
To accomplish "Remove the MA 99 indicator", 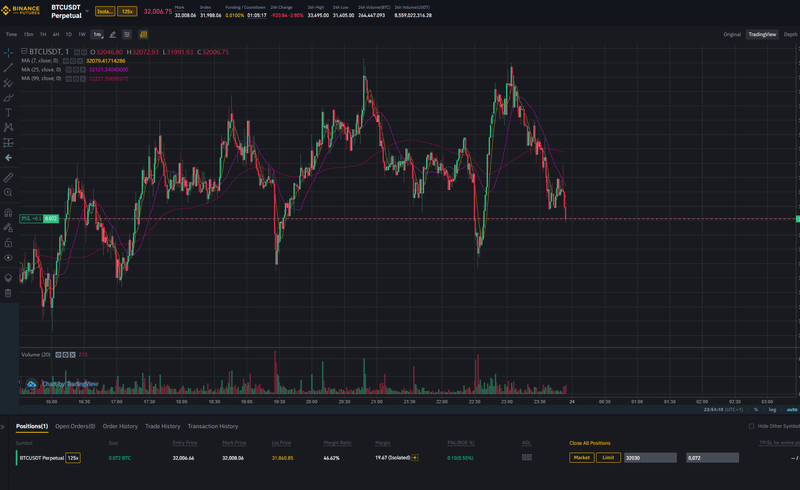I will tap(83, 79).
